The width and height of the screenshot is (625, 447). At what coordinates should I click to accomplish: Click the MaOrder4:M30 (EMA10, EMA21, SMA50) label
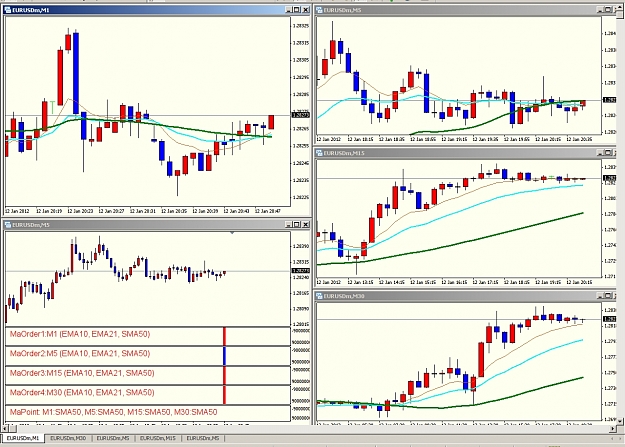pos(82,393)
